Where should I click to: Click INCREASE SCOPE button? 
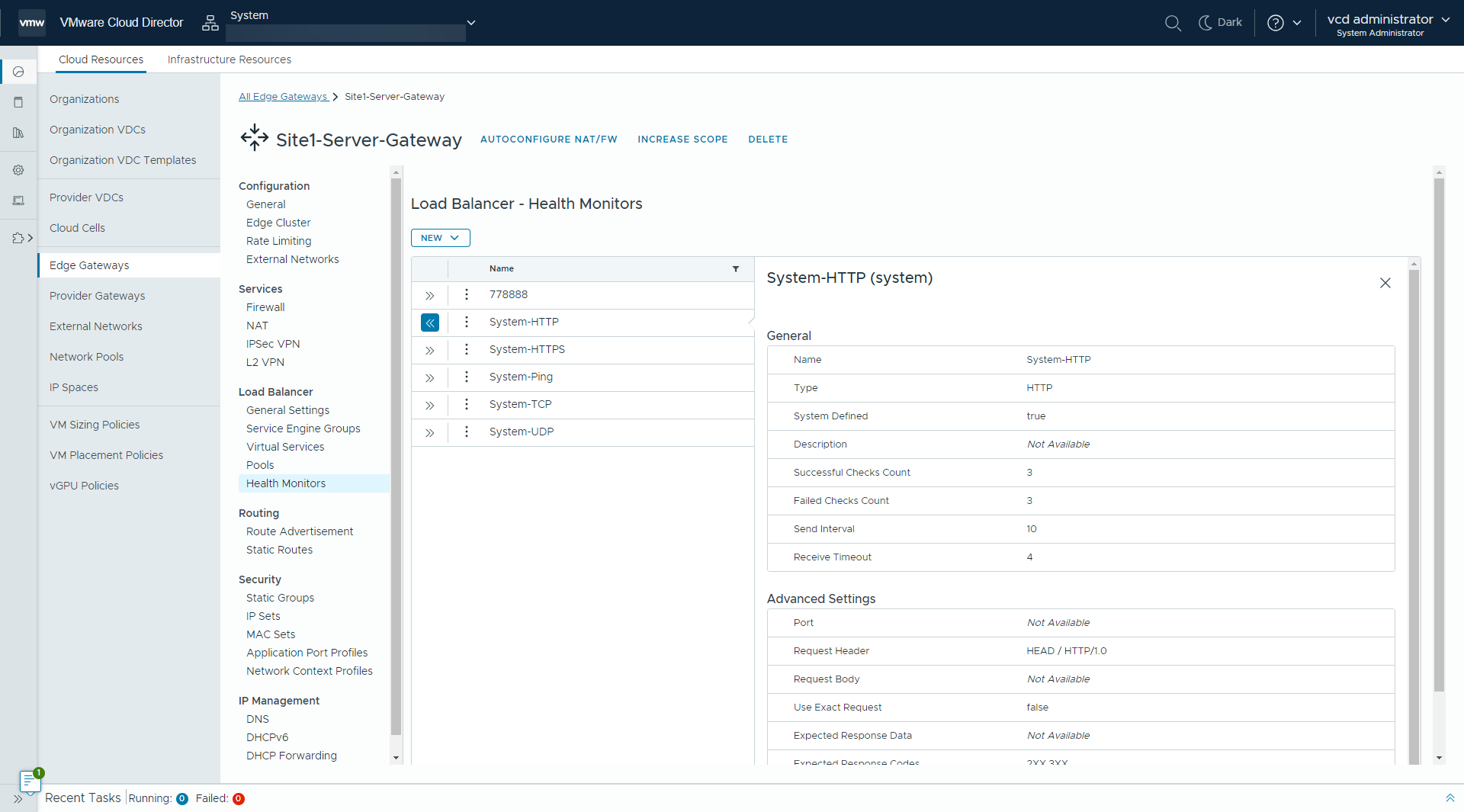tap(682, 140)
